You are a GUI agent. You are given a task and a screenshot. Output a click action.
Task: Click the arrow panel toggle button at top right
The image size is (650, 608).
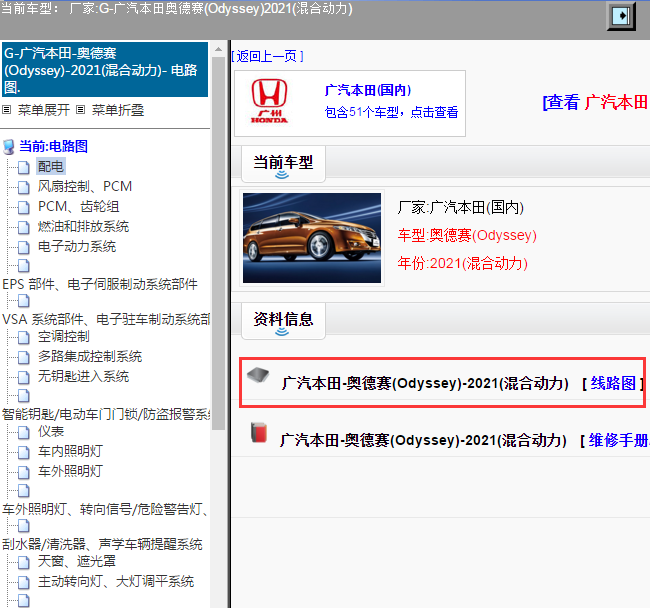621,16
